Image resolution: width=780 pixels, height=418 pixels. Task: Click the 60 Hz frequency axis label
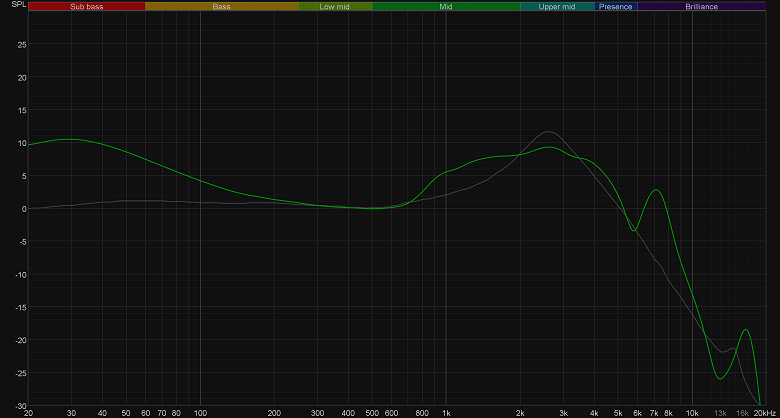click(146, 413)
